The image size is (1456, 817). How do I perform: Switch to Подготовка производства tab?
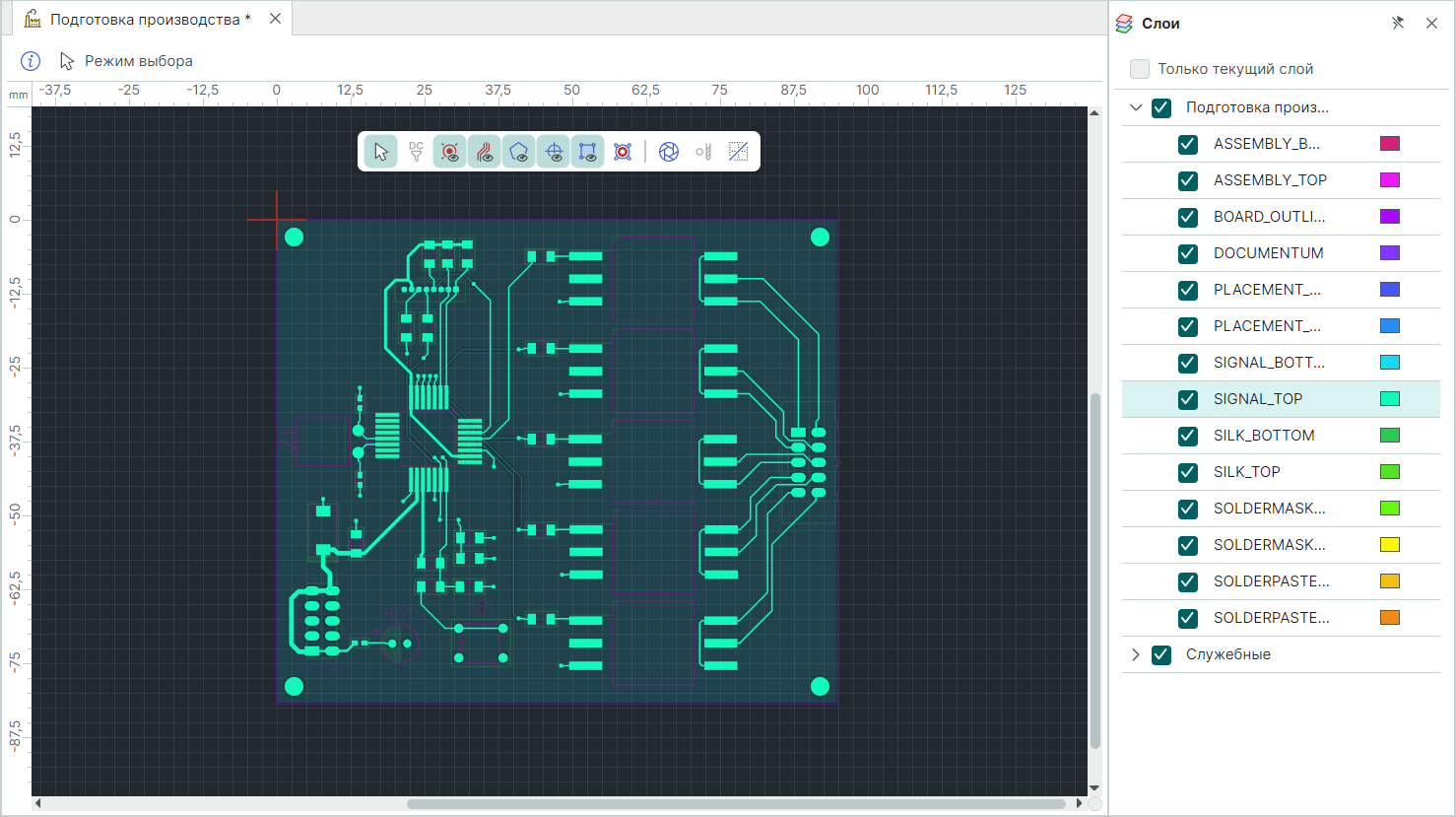[150, 20]
